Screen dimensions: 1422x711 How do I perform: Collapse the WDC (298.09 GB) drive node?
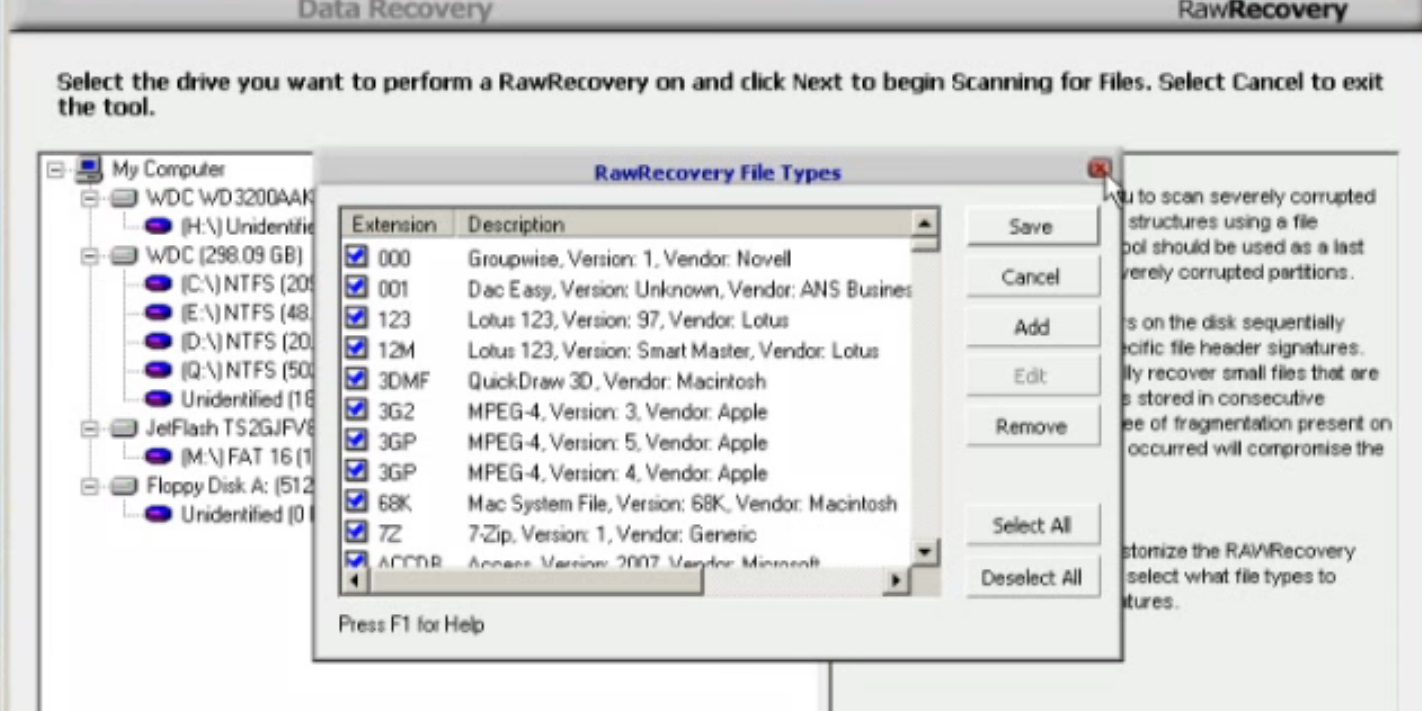(x=90, y=257)
